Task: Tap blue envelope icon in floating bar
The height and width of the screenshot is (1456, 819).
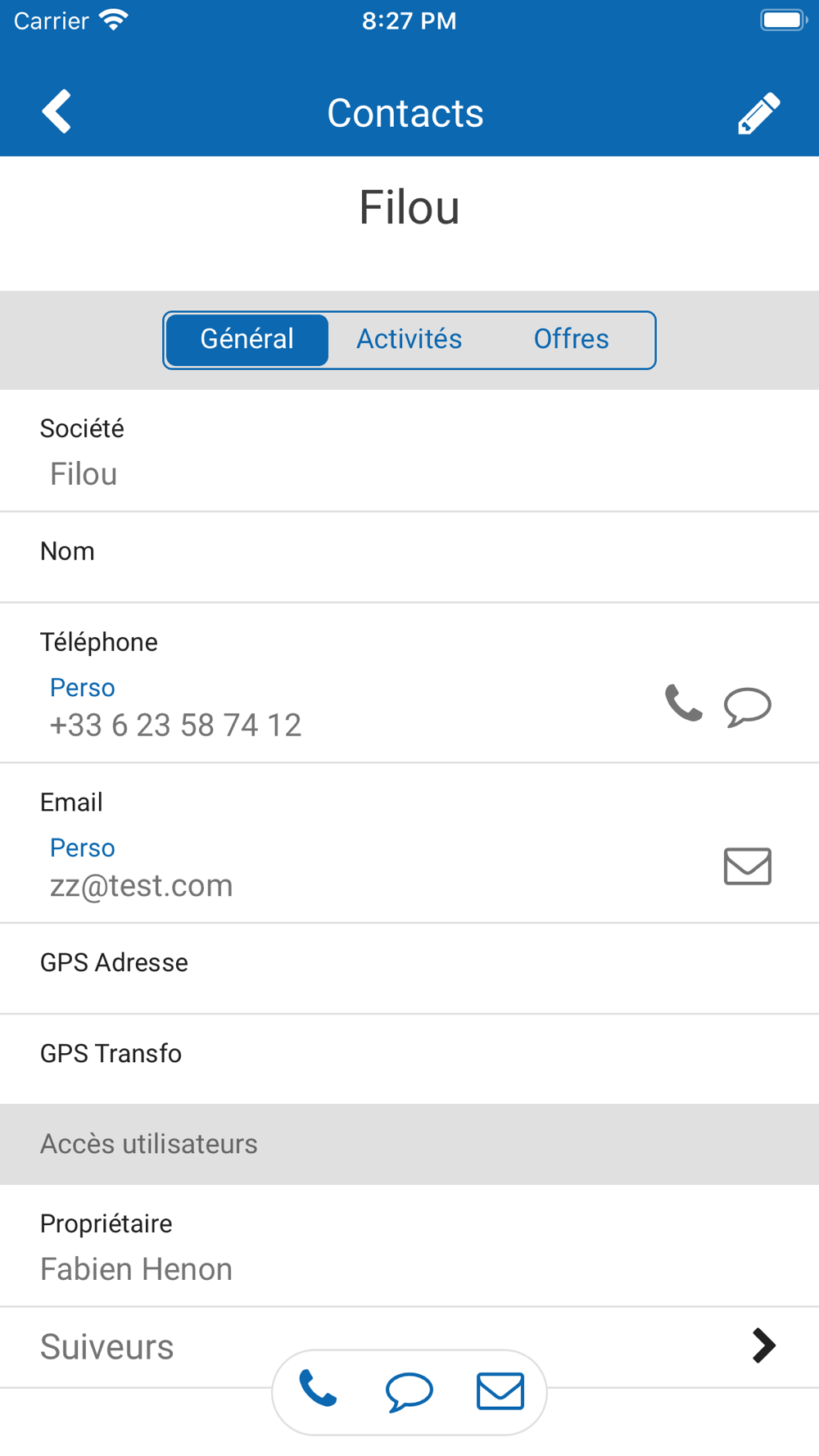Action: point(500,1391)
